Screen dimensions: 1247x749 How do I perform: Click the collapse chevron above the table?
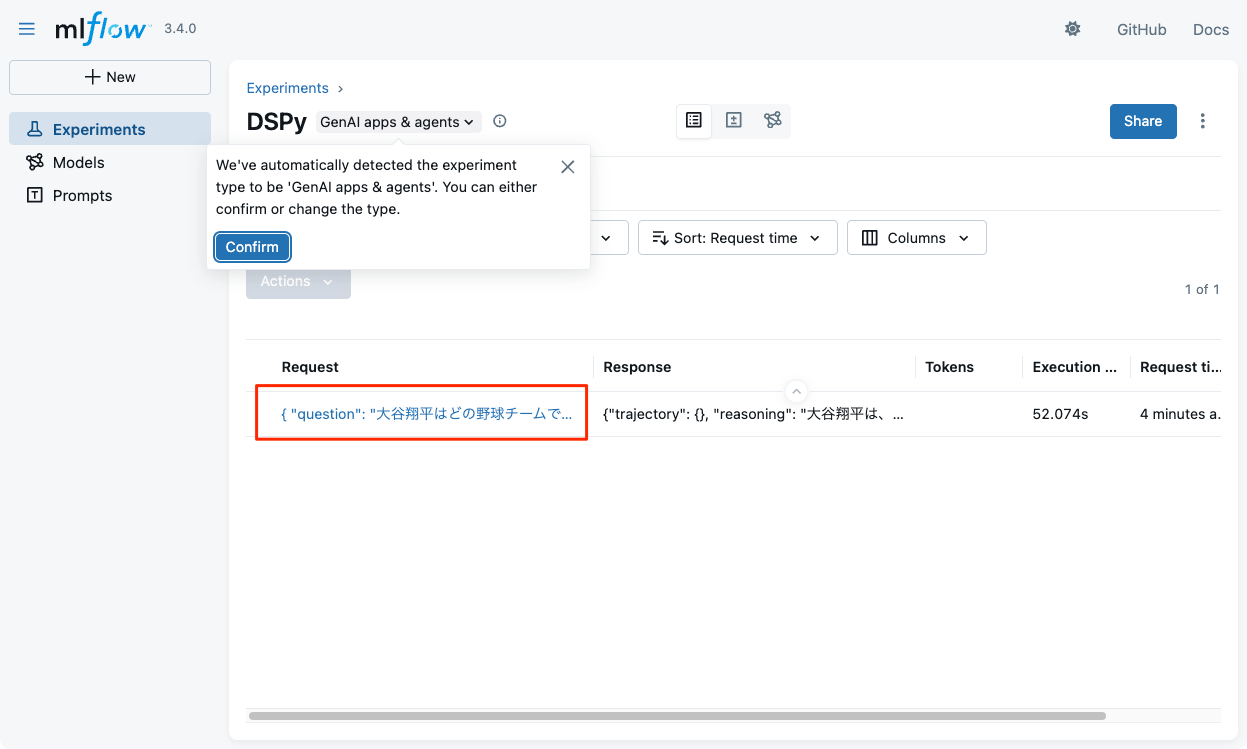click(x=797, y=391)
